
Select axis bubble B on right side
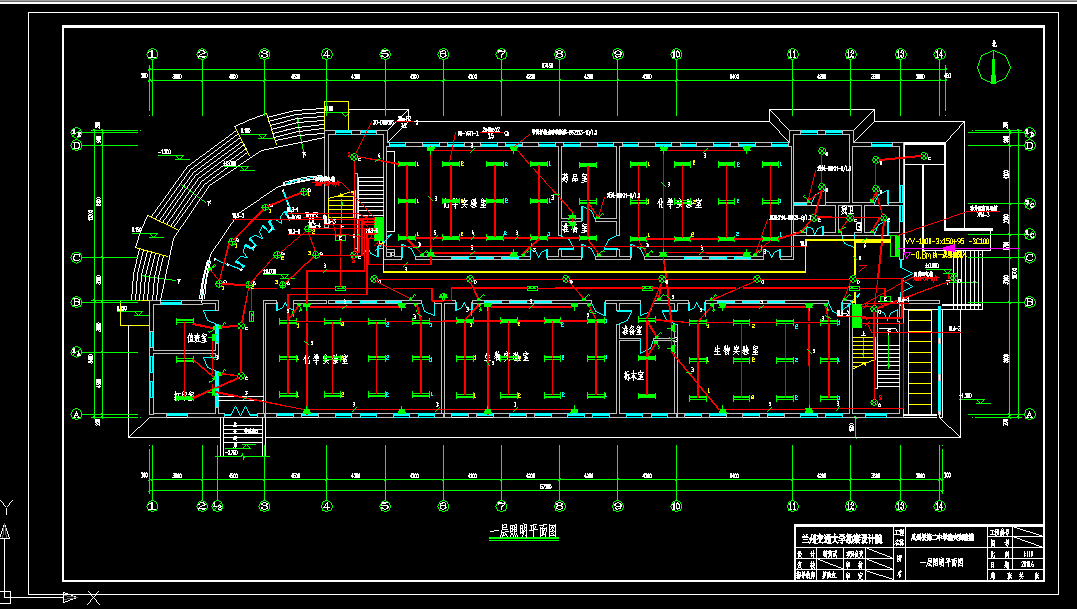[1029, 302]
